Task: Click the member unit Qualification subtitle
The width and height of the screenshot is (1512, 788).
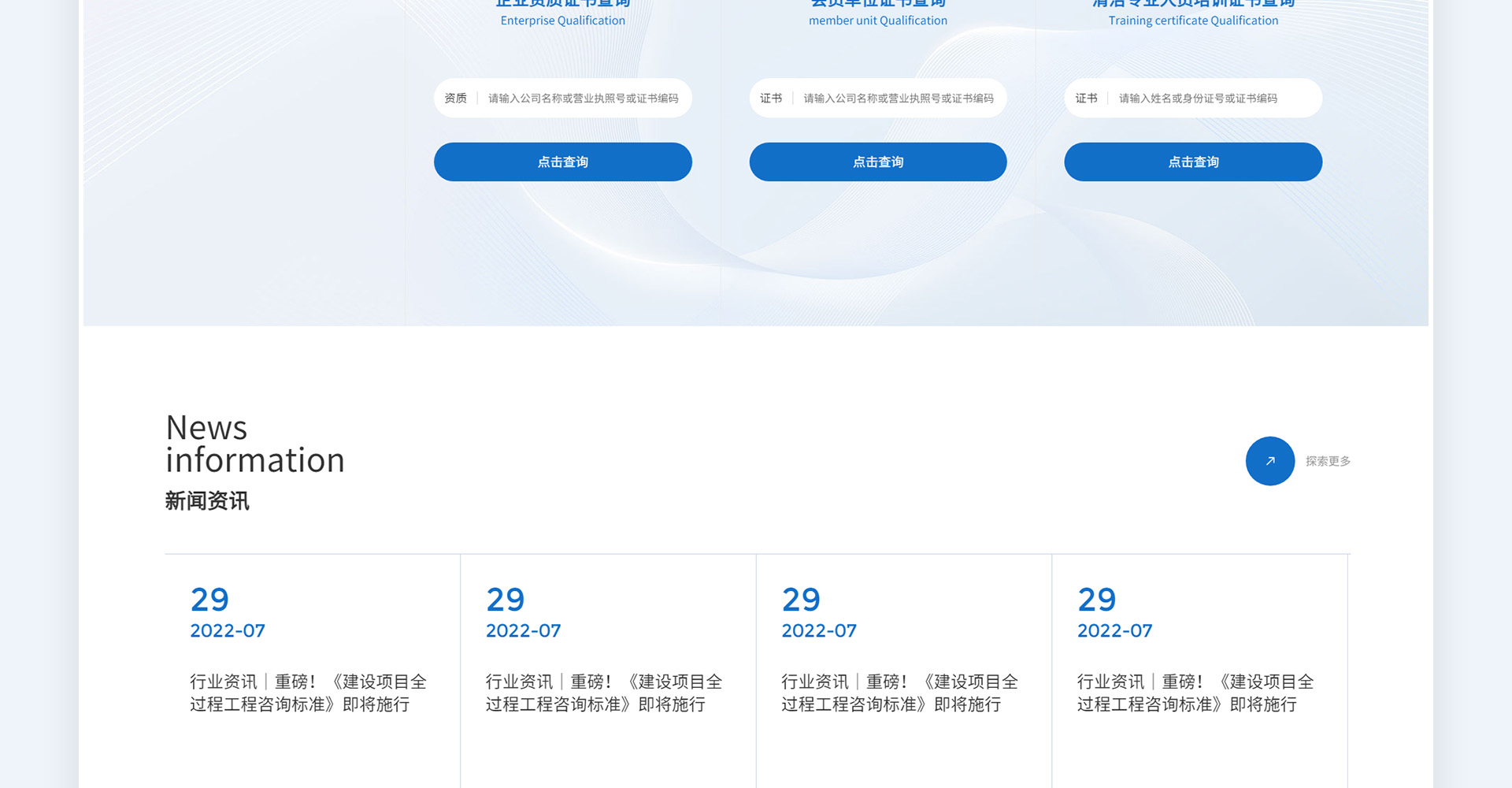Action: pyautogui.click(x=877, y=20)
